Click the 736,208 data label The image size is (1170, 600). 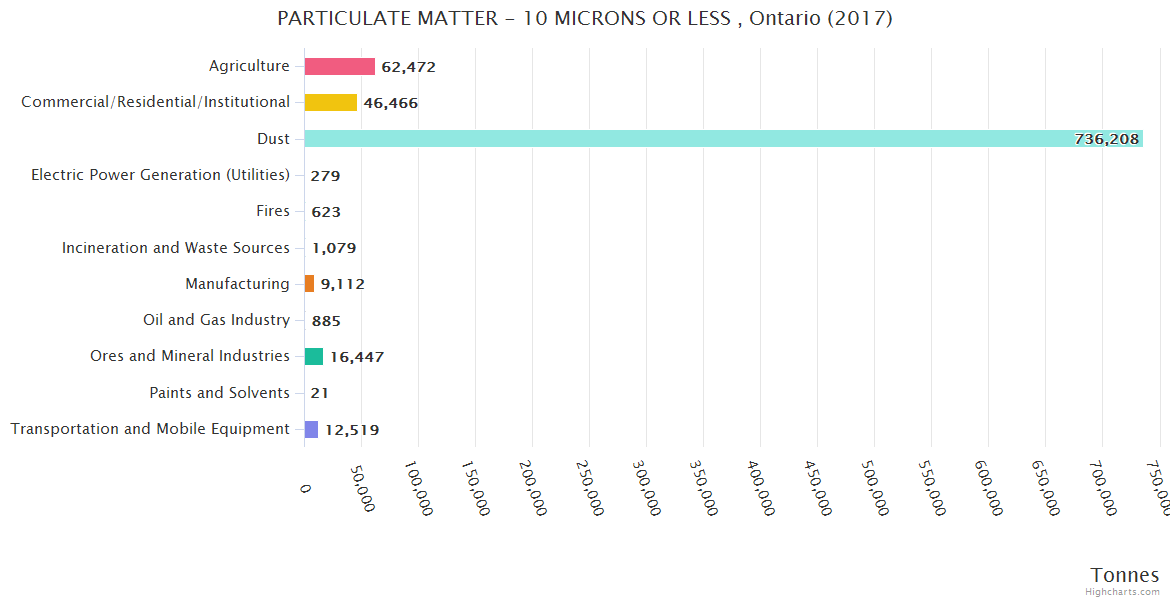click(1106, 139)
